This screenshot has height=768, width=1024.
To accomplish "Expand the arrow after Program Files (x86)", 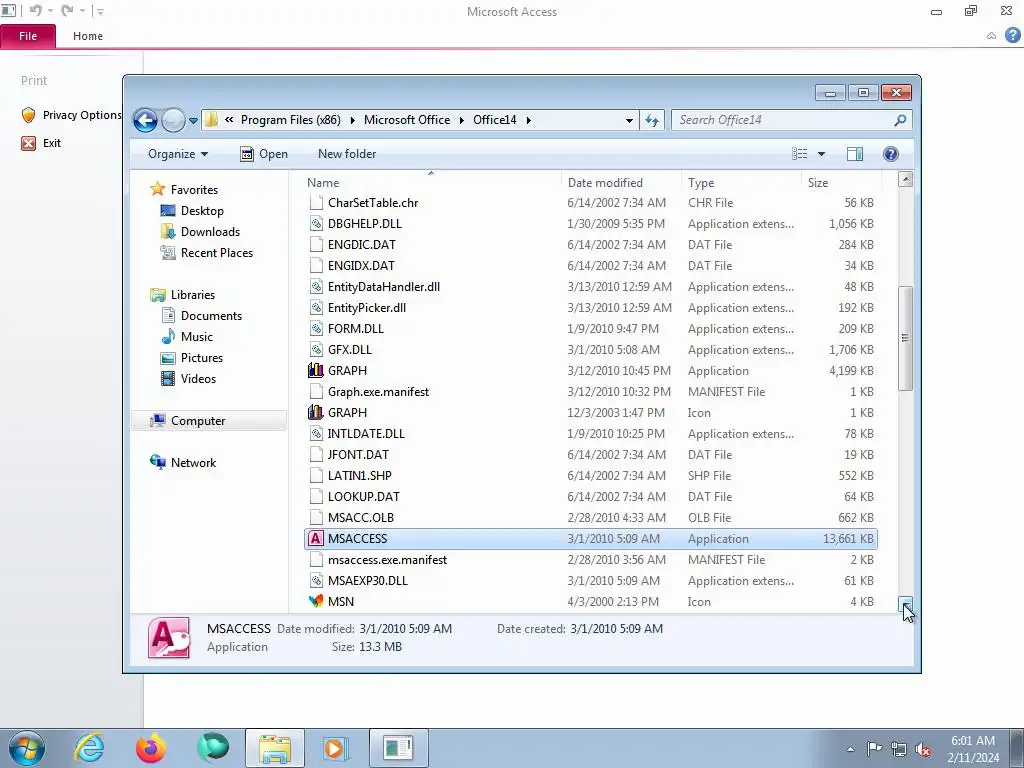I will coord(353,120).
